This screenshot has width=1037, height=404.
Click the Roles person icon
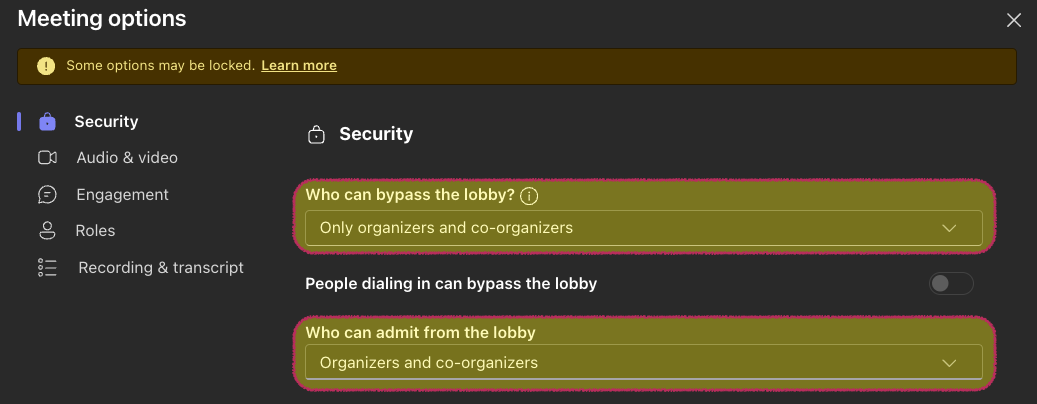point(47,231)
